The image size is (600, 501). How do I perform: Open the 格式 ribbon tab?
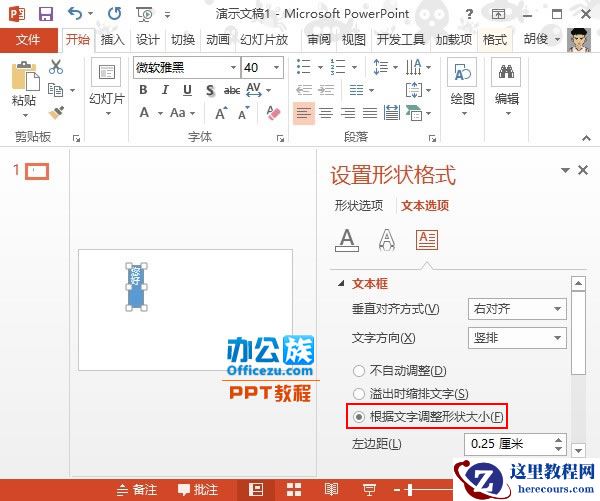point(494,39)
